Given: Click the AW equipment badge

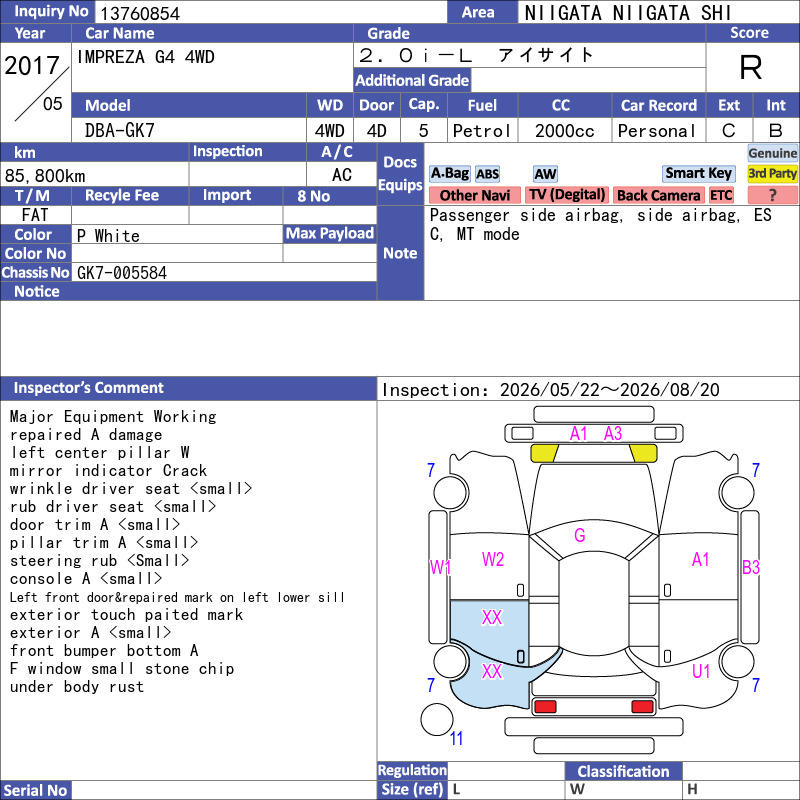Looking at the screenshot, I should point(545,174).
